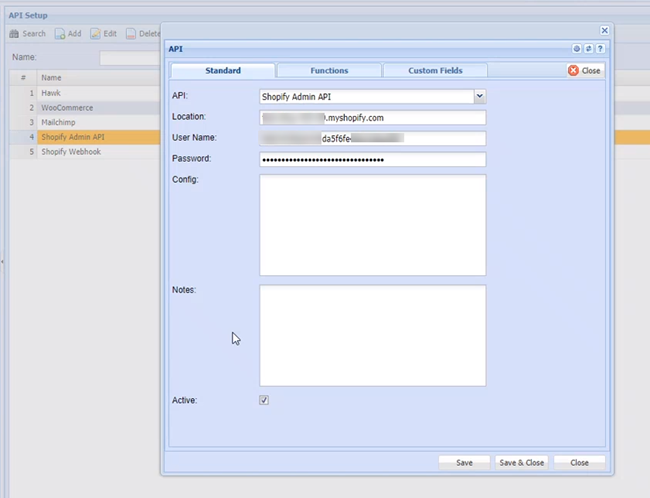Click inside the Config text area
The image size is (650, 498).
coord(372,225)
